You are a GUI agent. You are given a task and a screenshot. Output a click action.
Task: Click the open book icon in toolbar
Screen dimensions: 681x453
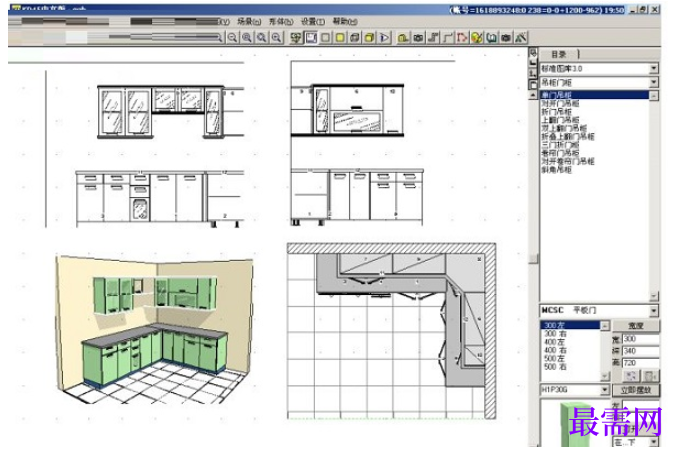click(x=492, y=38)
